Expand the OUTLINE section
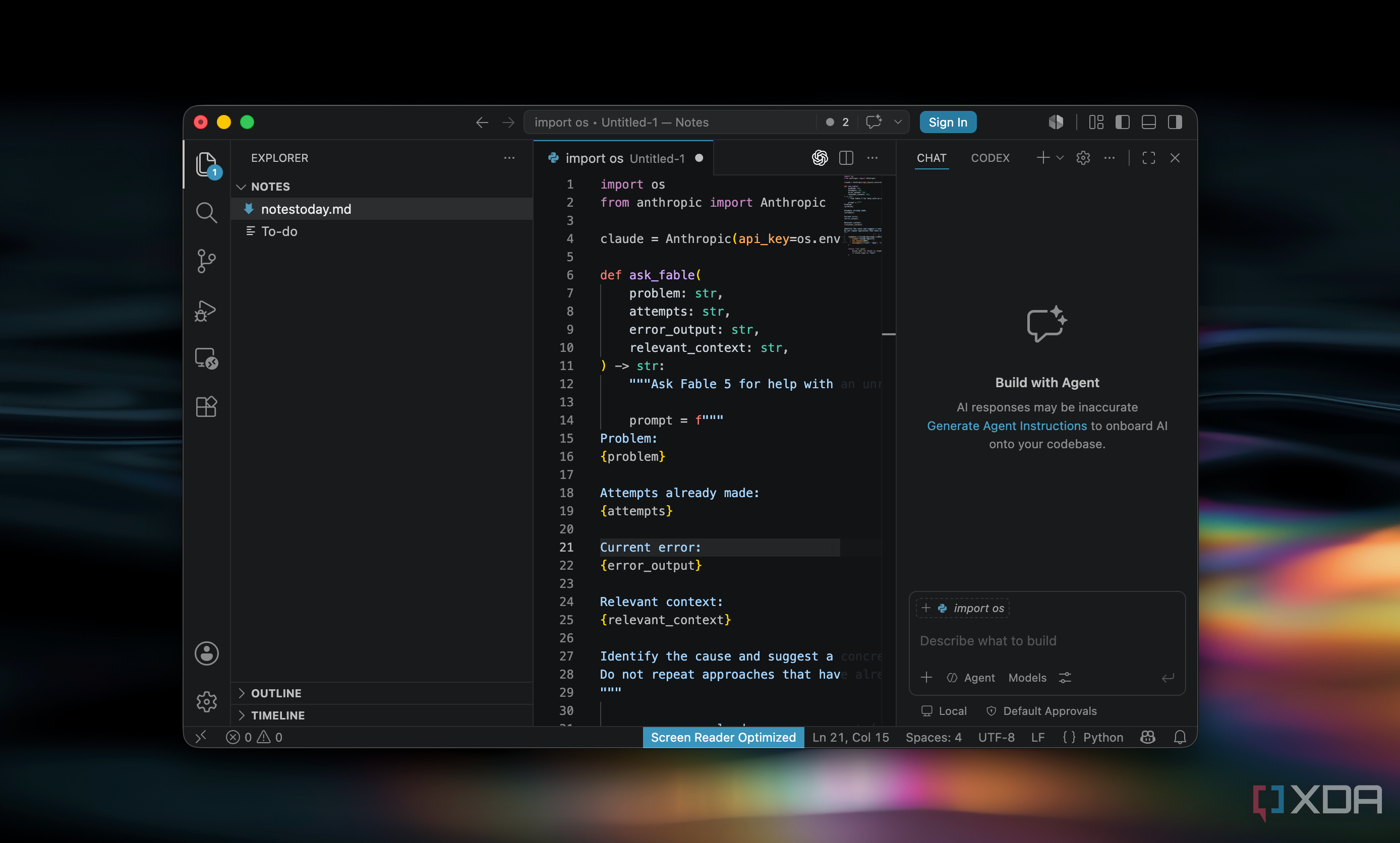Image resolution: width=1400 pixels, height=843 pixels. (382, 693)
